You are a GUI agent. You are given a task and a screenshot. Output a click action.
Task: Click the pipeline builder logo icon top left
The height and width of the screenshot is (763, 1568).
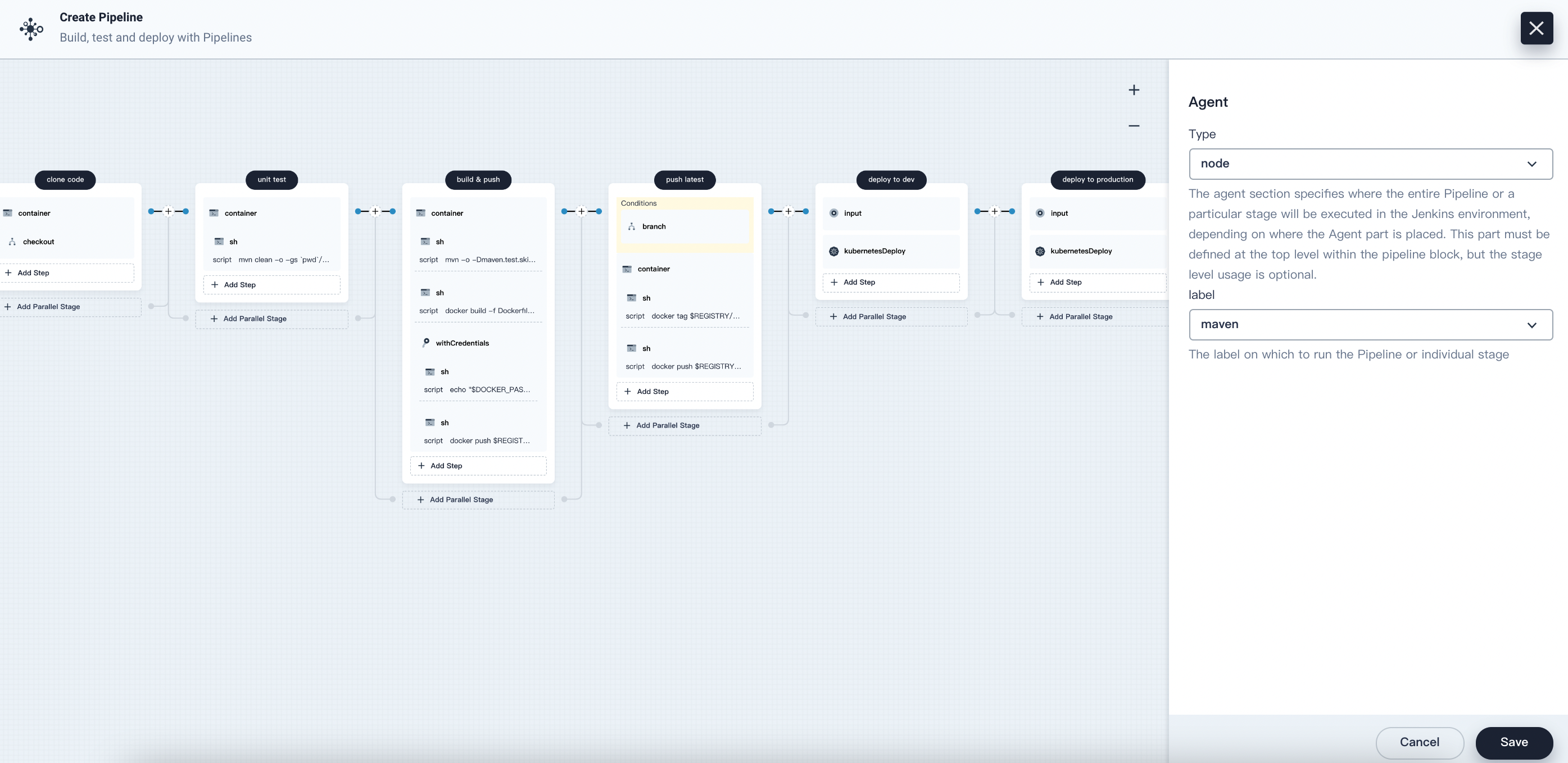[30, 28]
